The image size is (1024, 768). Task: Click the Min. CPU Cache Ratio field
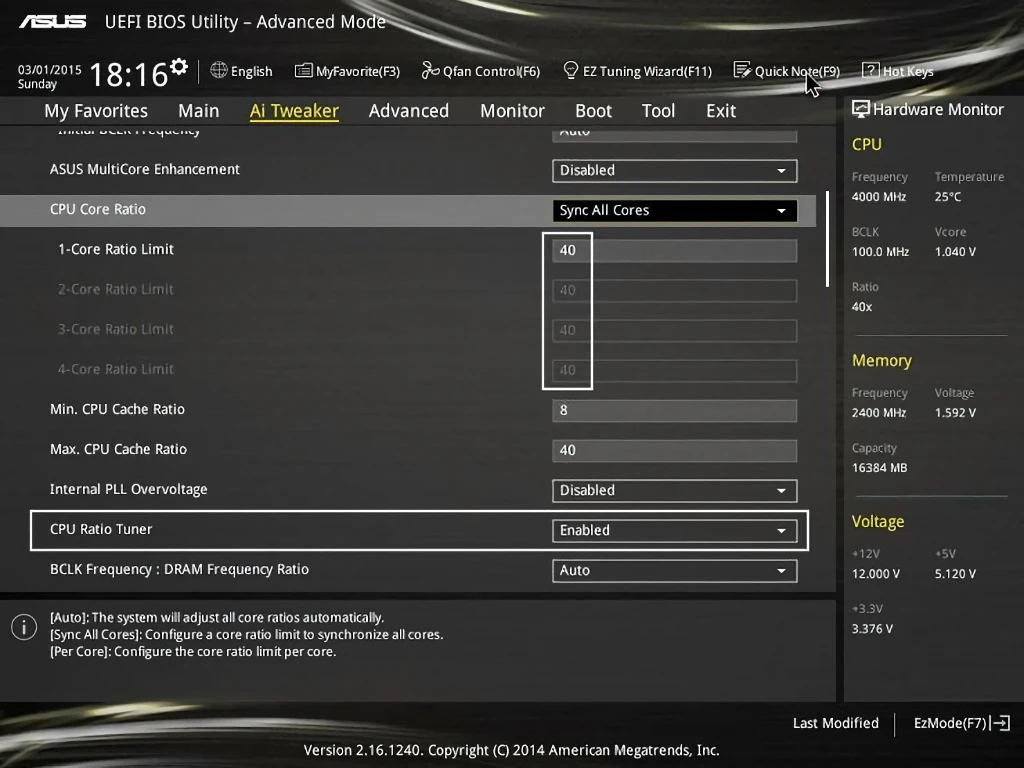[x=675, y=410]
